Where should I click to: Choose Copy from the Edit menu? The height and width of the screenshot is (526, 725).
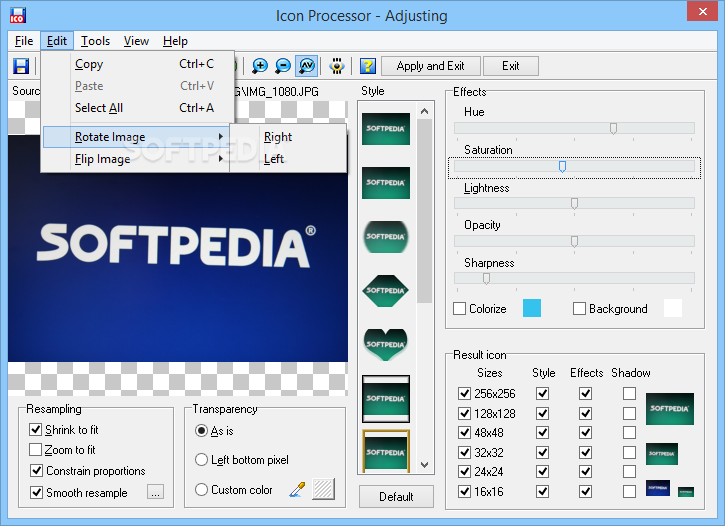click(137, 64)
